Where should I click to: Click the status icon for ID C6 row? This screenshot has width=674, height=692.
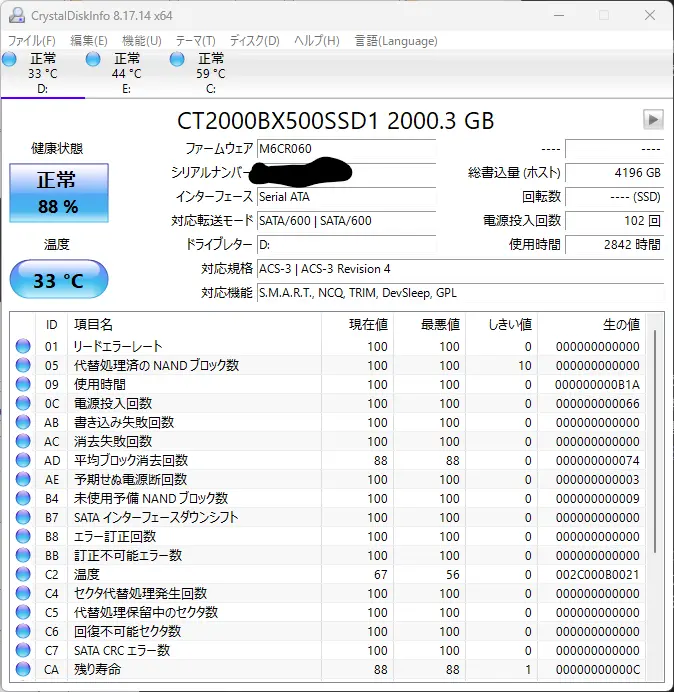click(23, 632)
